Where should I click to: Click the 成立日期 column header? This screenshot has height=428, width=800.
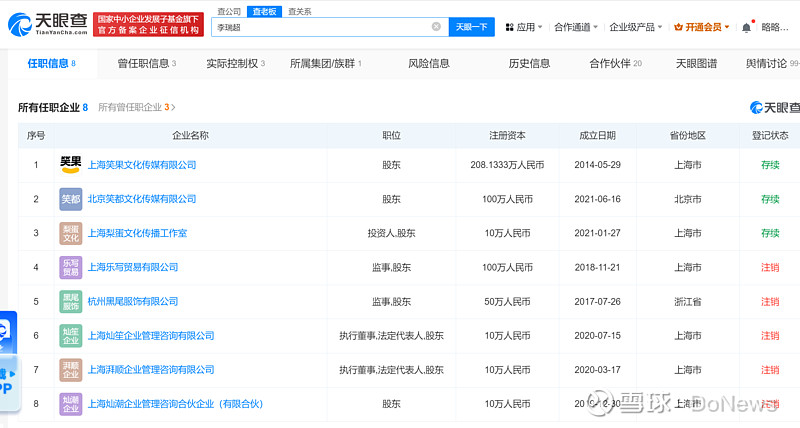pyautogui.click(x=597, y=135)
